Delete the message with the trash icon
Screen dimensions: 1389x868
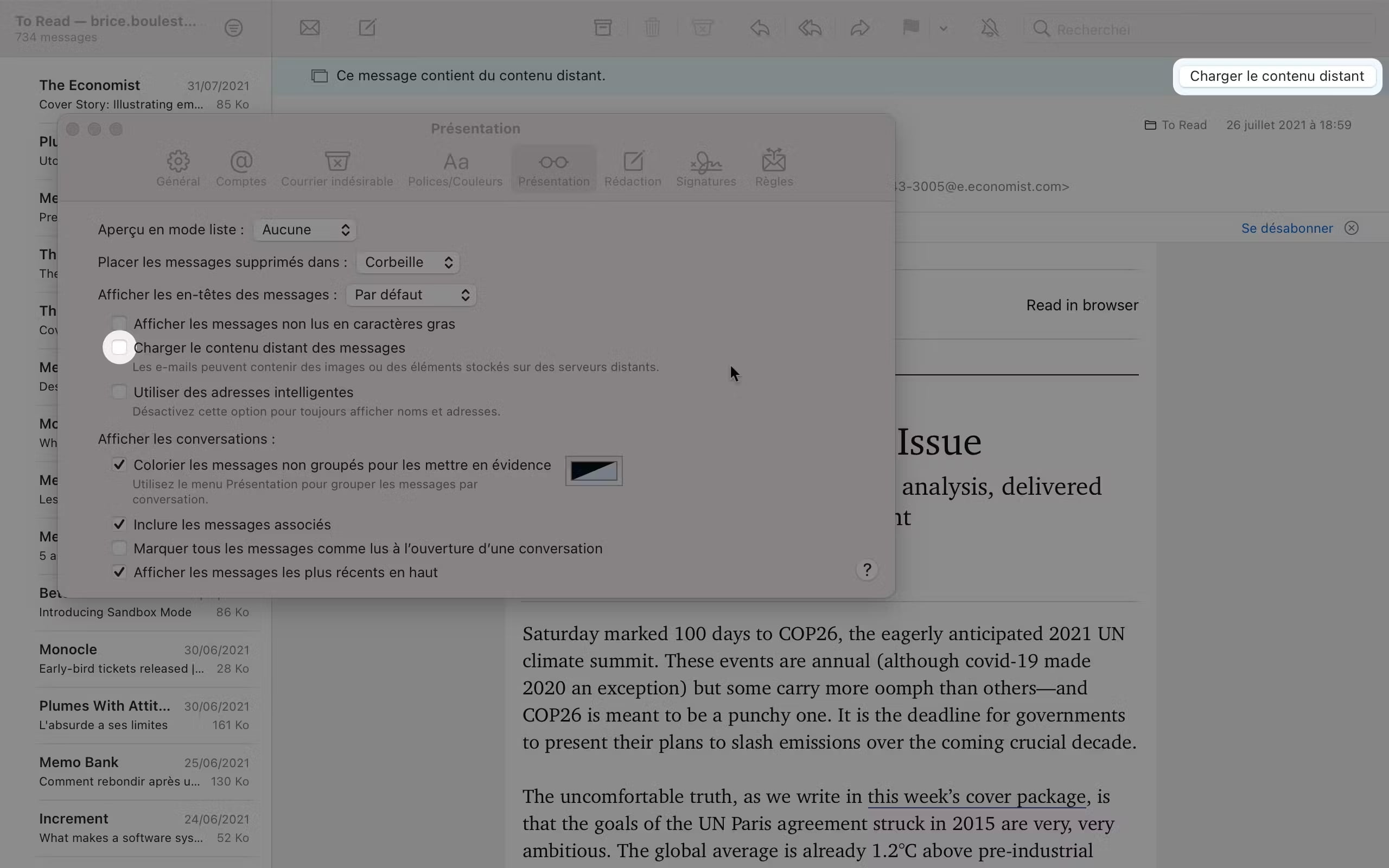tap(652, 27)
